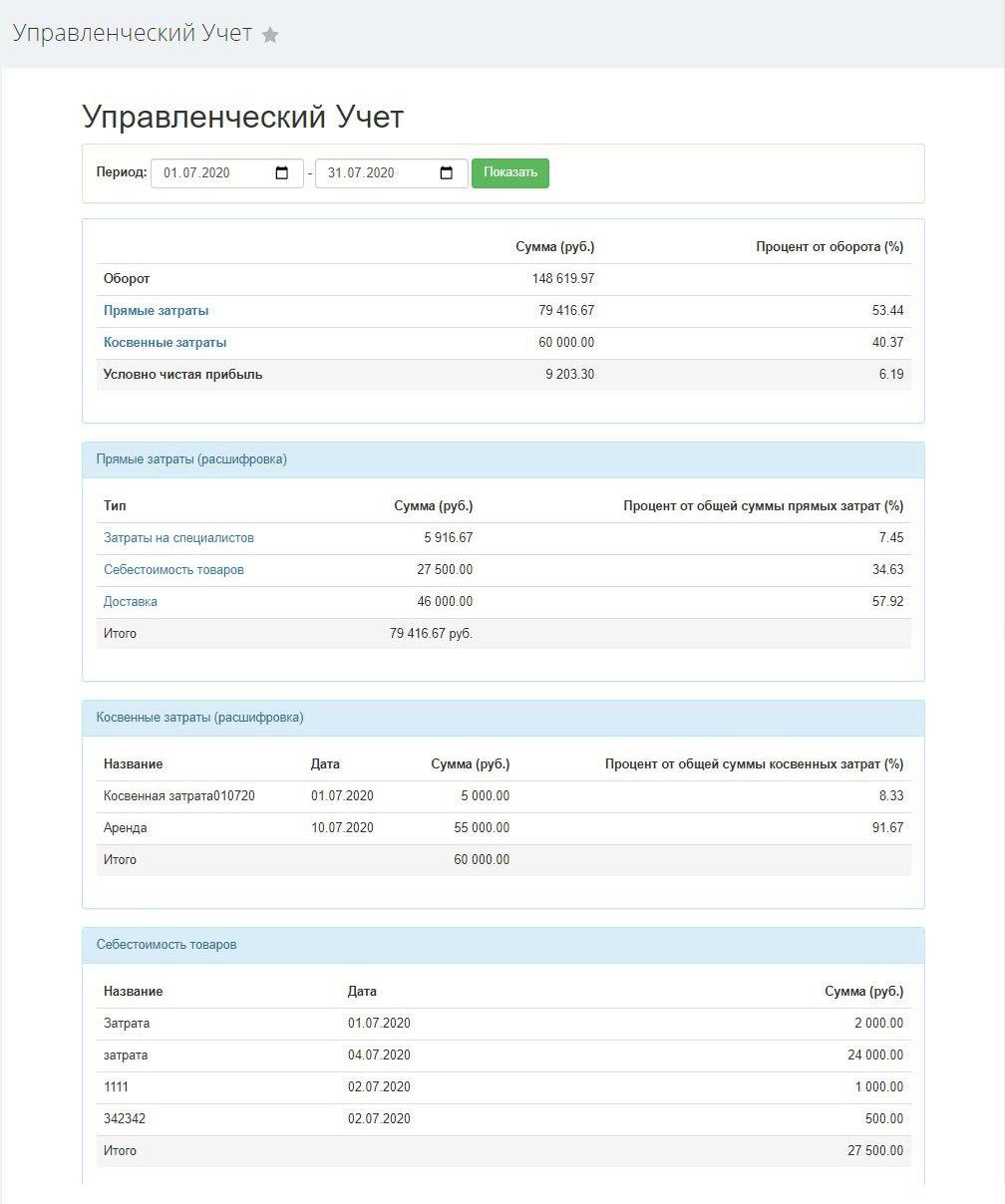Open the Доставка link
Screen dimensions: 1005x1204
131,602
